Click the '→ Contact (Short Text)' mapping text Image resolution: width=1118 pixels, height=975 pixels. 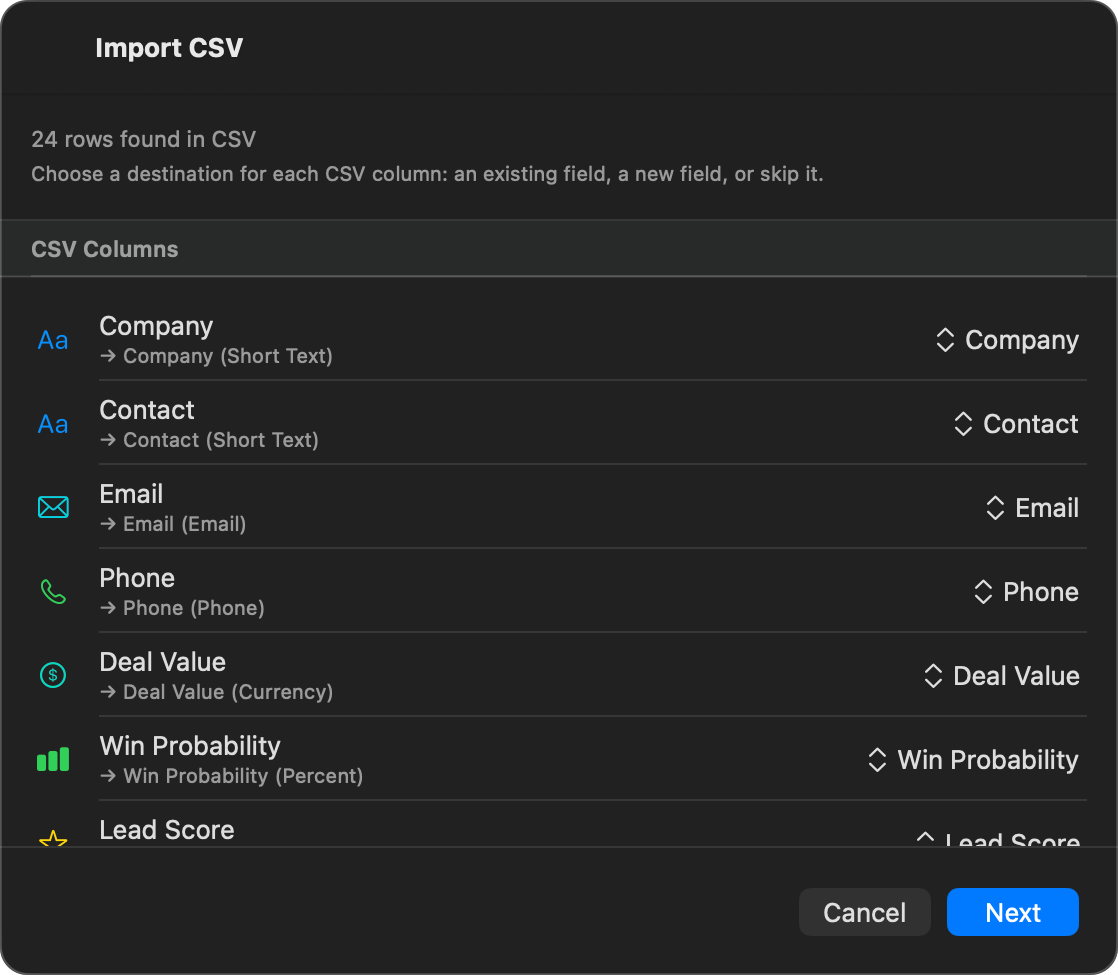coord(209,440)
